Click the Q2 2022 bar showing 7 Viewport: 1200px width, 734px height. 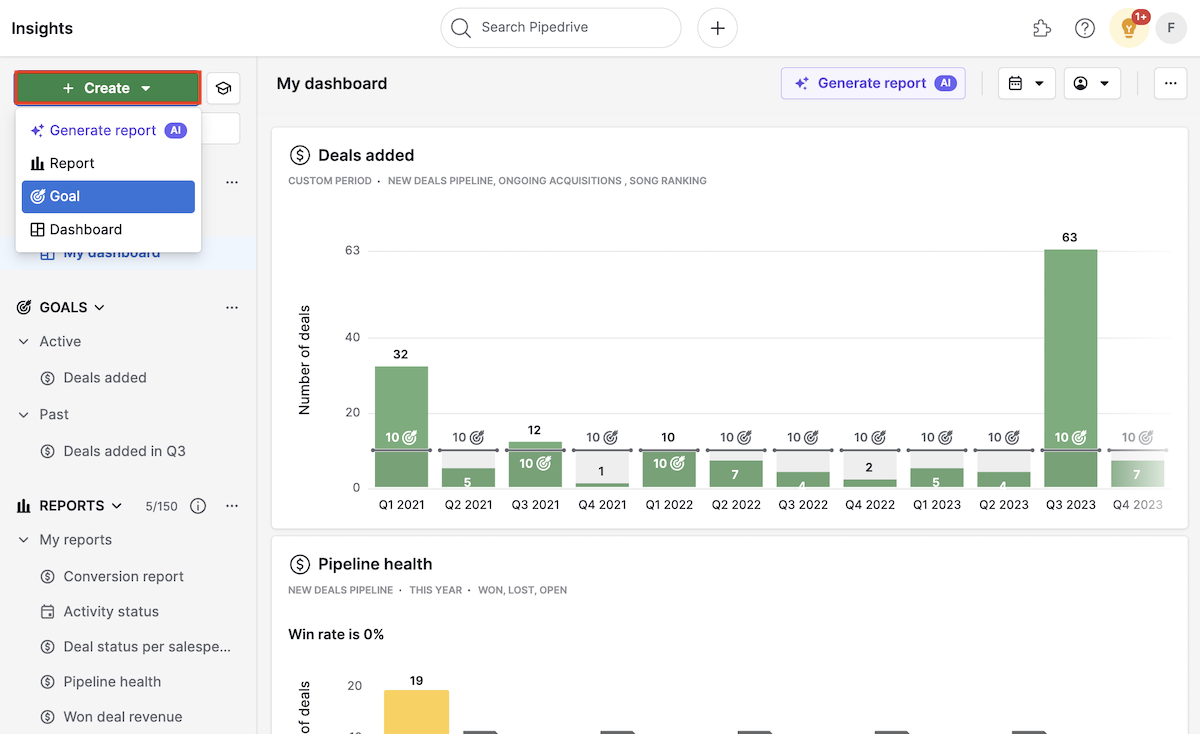[x=735, y=474]
